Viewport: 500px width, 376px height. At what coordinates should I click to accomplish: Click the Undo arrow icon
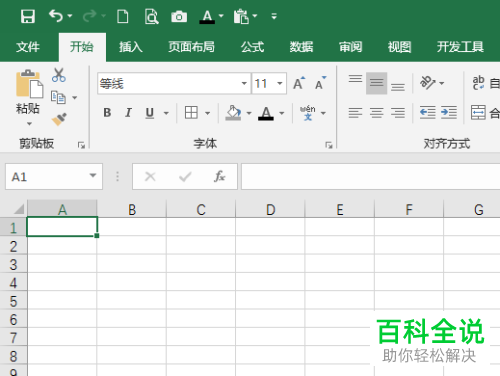point(56,16)
